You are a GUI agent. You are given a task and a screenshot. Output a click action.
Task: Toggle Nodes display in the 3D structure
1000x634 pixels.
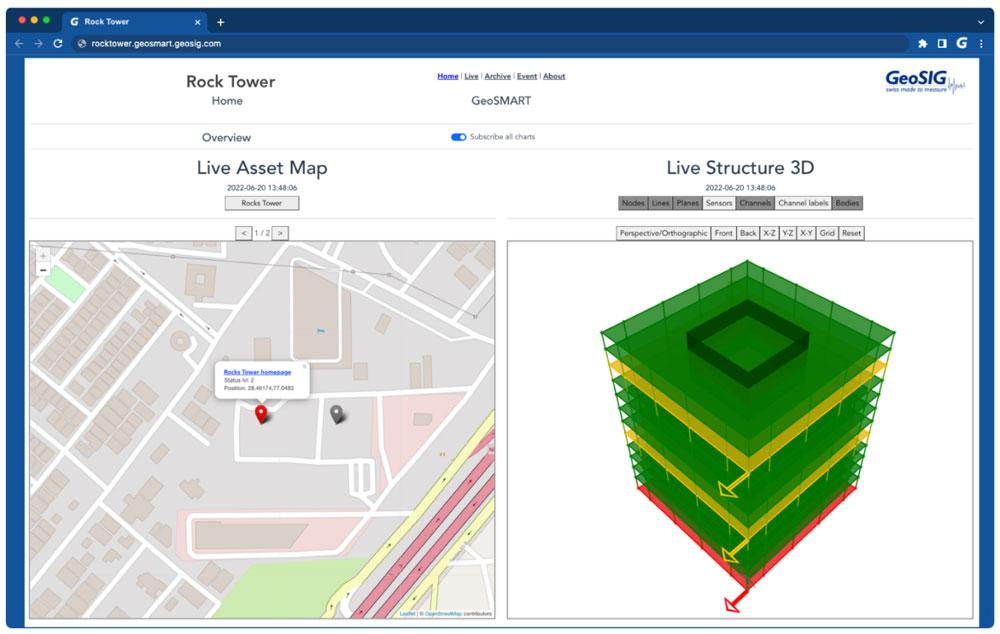[x=633, y=203]
